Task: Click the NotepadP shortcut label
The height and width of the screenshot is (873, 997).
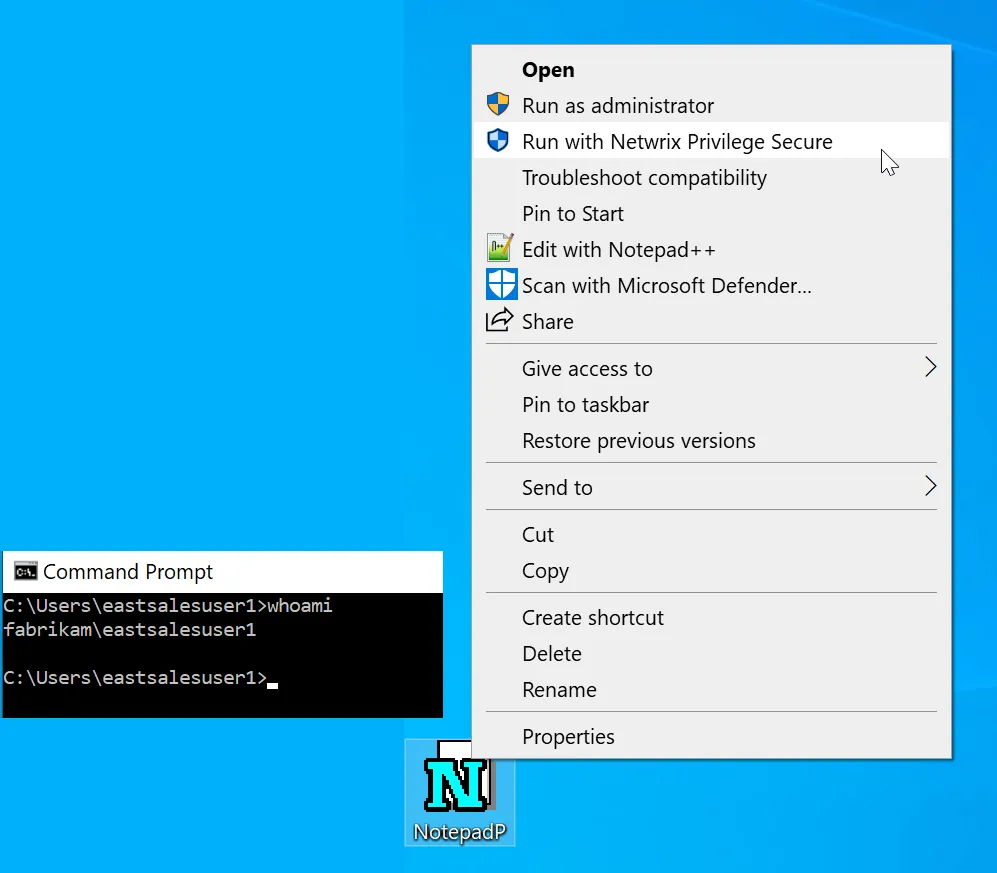Action: (460, 832)
